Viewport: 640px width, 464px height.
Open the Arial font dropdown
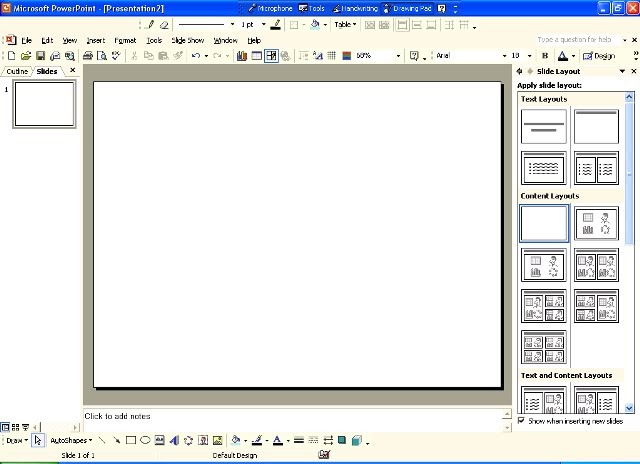click(504, 56)
